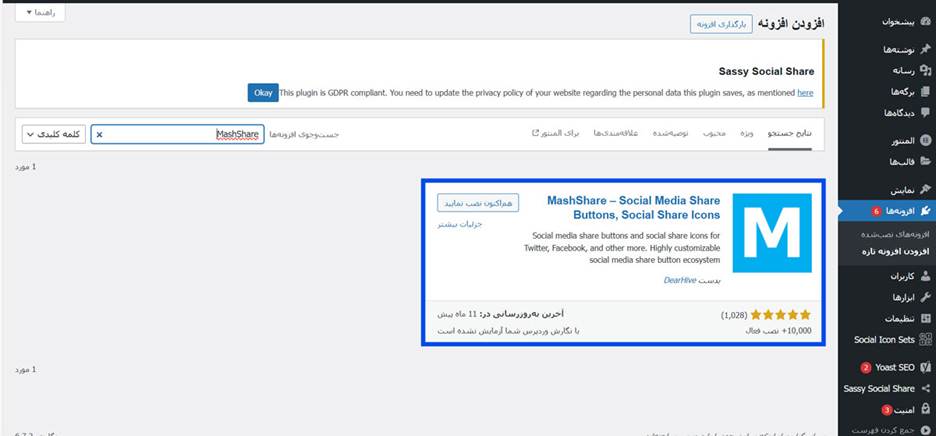The height and width of the screenshot is (436, 936).
Task: Click the Comments (دیدگاه‌ها) bubble icon
Action: [925, 112]
